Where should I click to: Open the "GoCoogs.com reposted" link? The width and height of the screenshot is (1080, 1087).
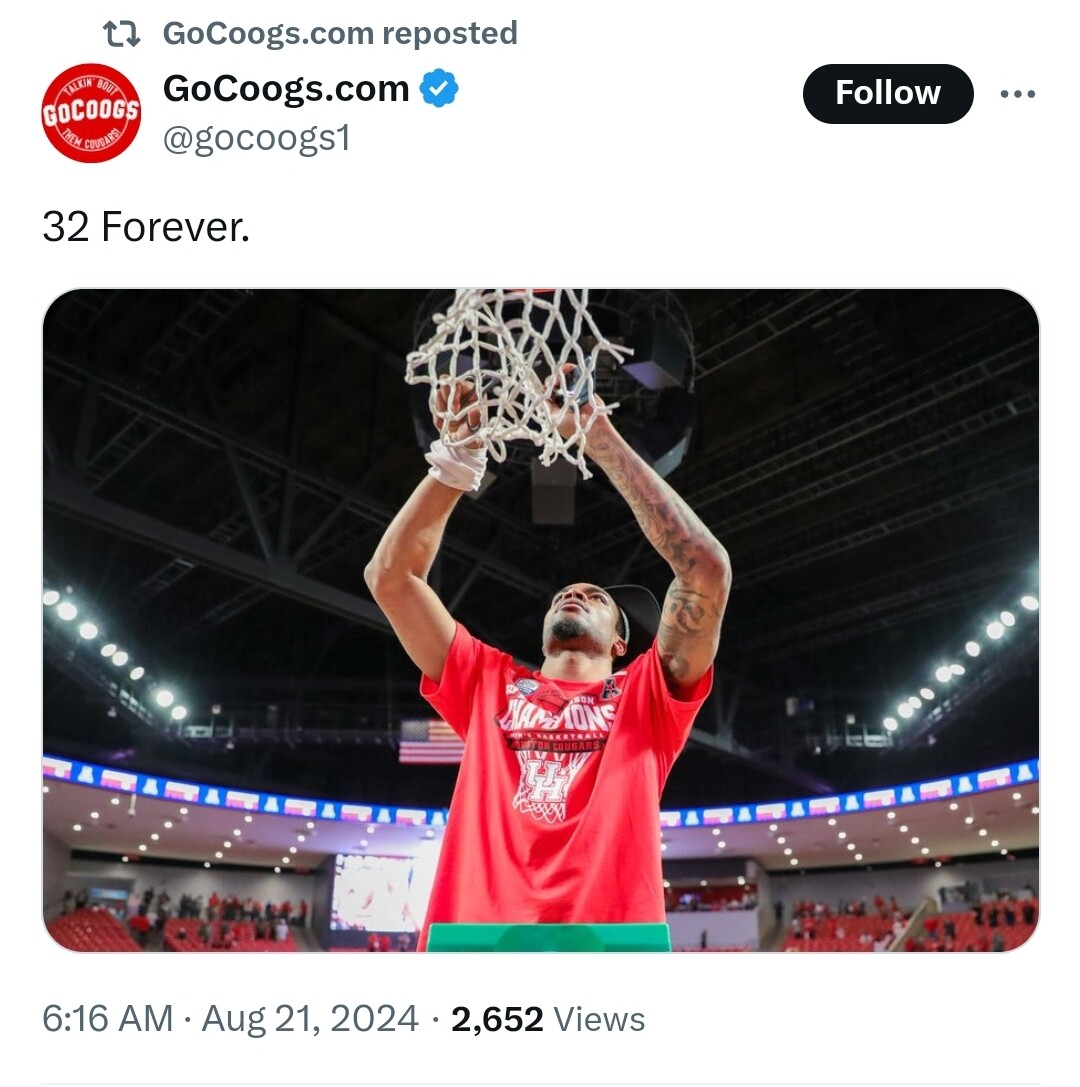tap(340, 34)
